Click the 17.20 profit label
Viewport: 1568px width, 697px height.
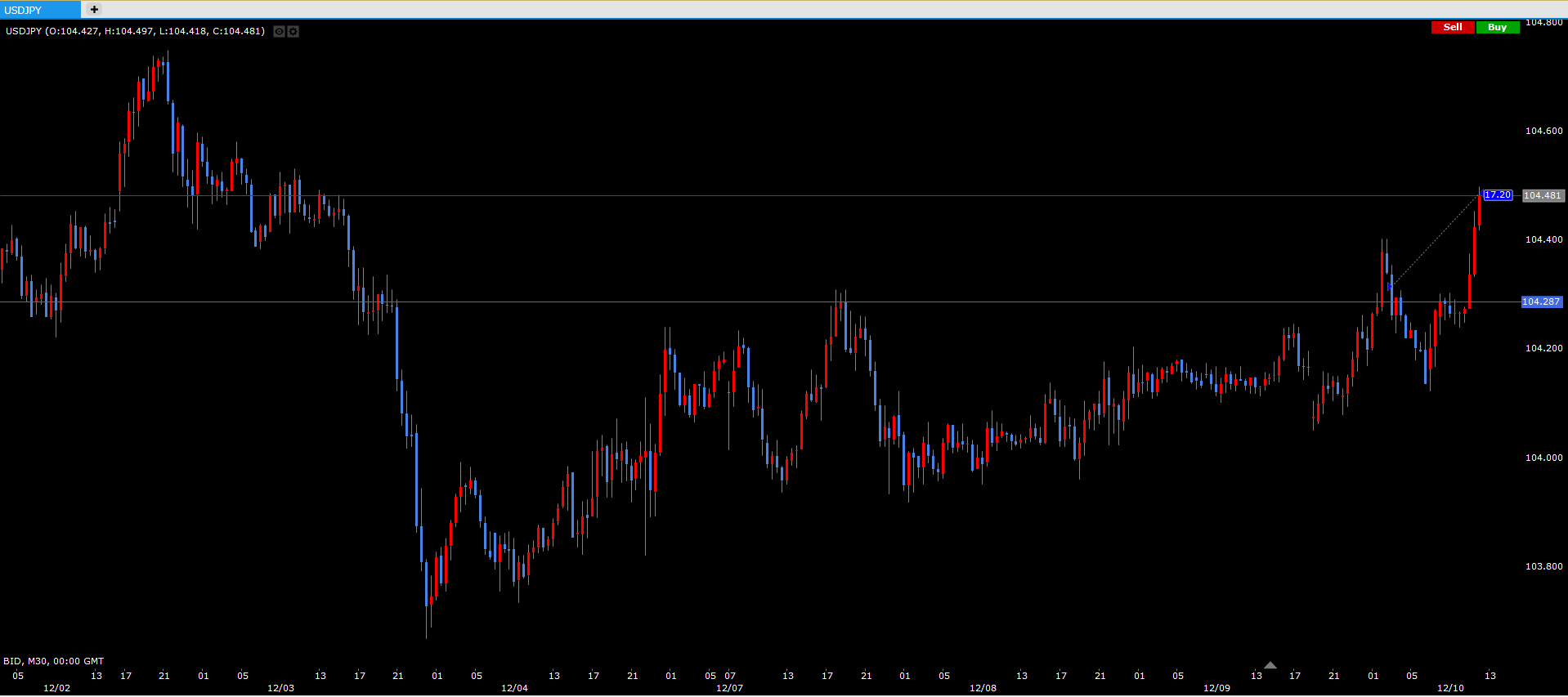point(1497,195)
